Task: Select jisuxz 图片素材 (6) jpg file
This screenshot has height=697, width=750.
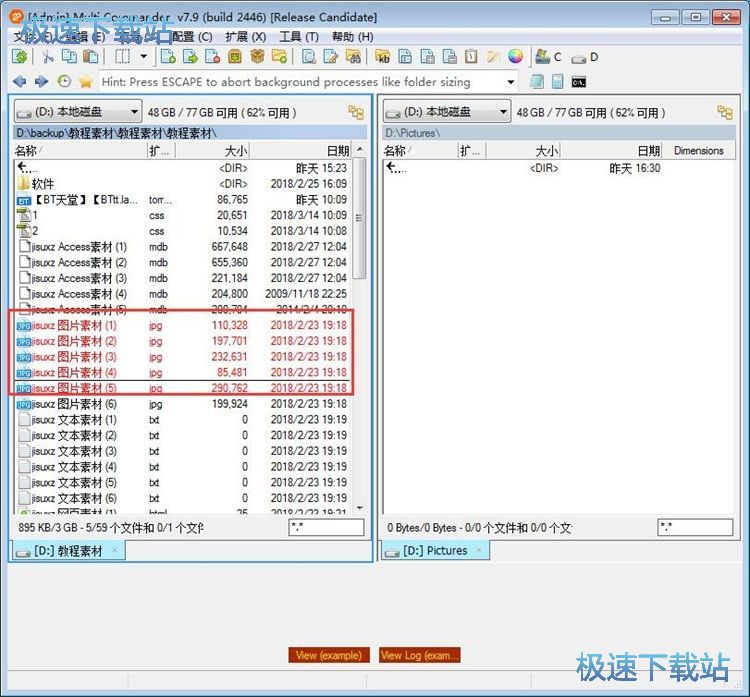Action: (x=183, y=404)
